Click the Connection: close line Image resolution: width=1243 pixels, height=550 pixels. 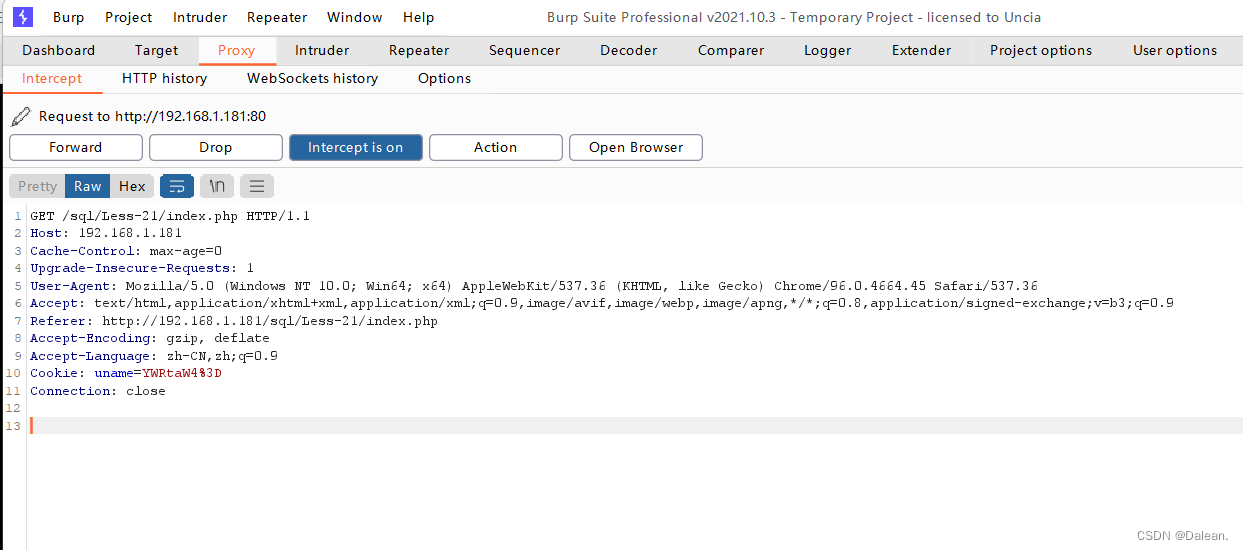click(x=98, y=391)
